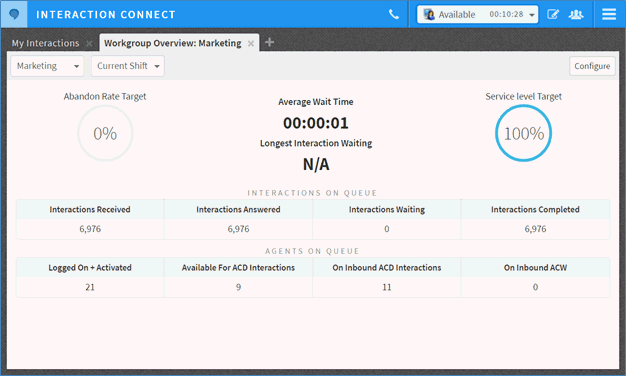
Task: Add a new view tab
Action: pyautogui.click(x=269, y=42)
